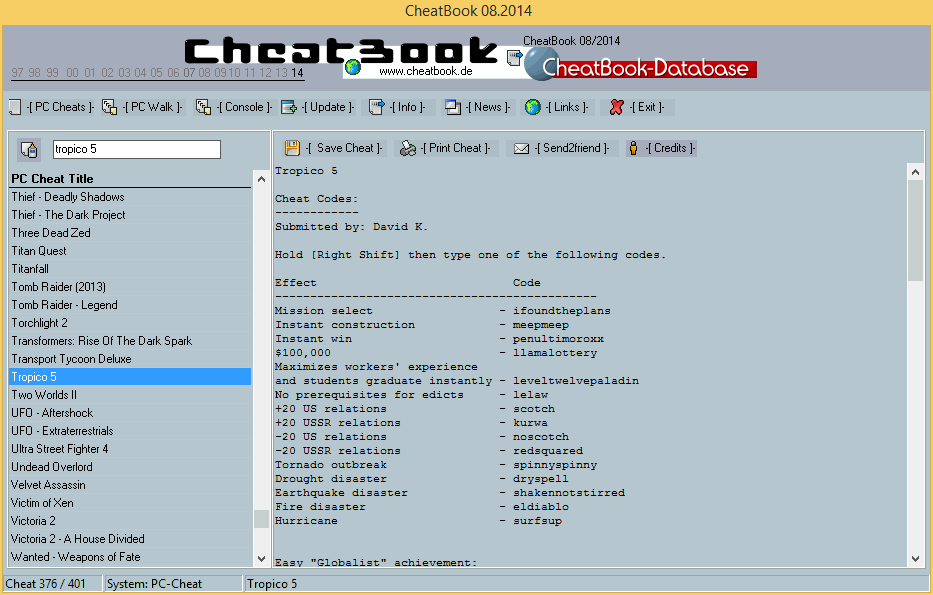Select UFO - Extraterrestrials in the list

[131, 431]
